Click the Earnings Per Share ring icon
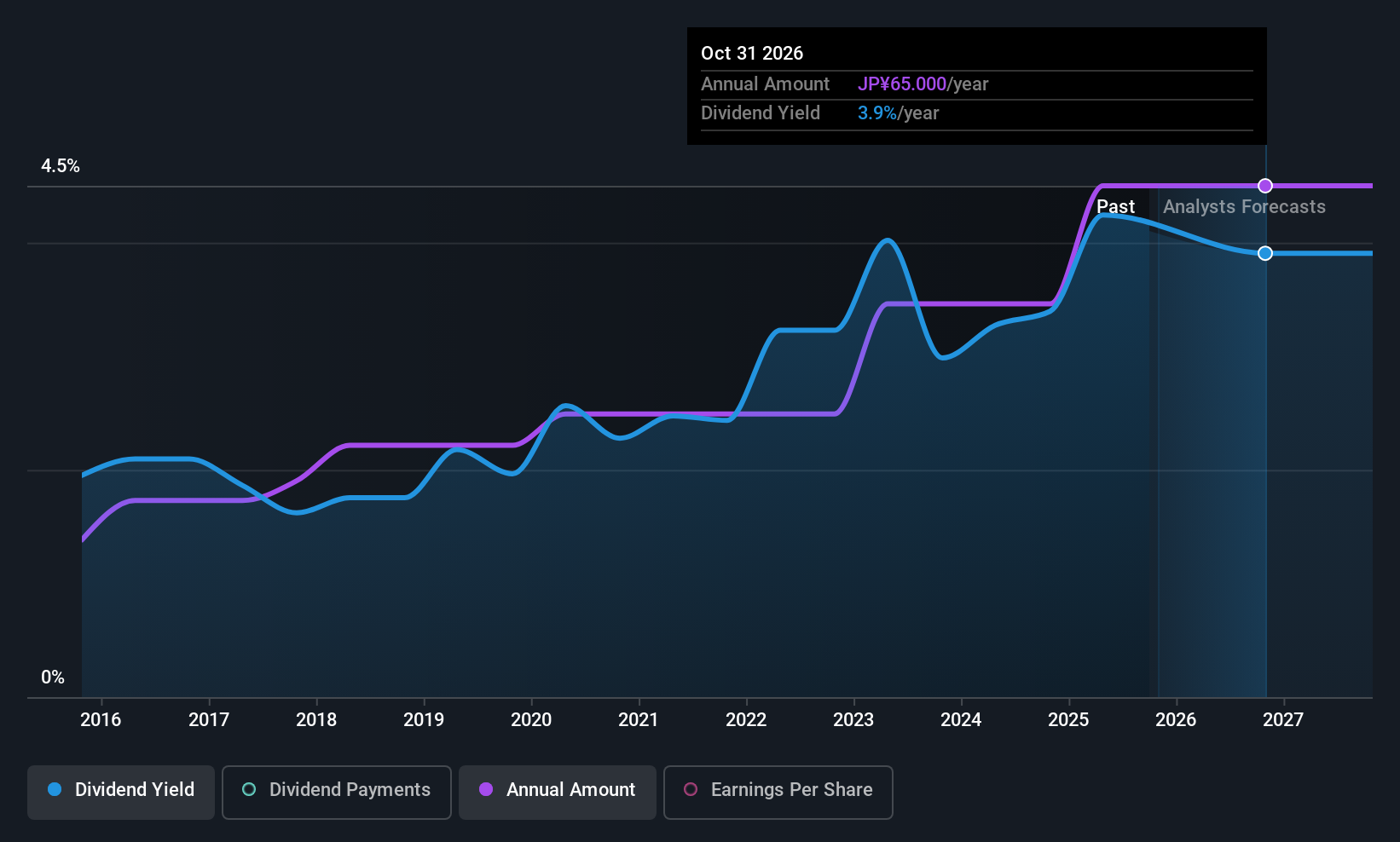The width and height of the screenshot is (1400, 842). pyautogui.click(x=690, y=790)
